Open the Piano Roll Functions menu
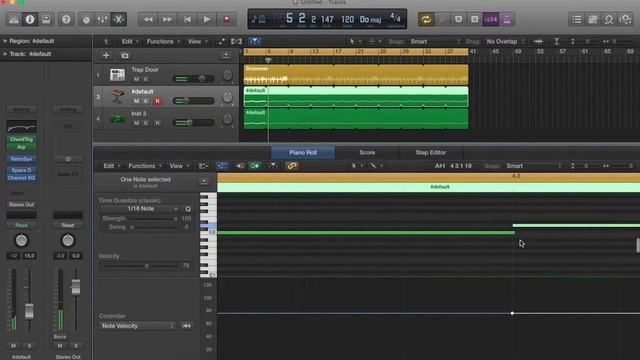This screenshot has width=640, height=360. pyautogui.click(x=145, y=166)
